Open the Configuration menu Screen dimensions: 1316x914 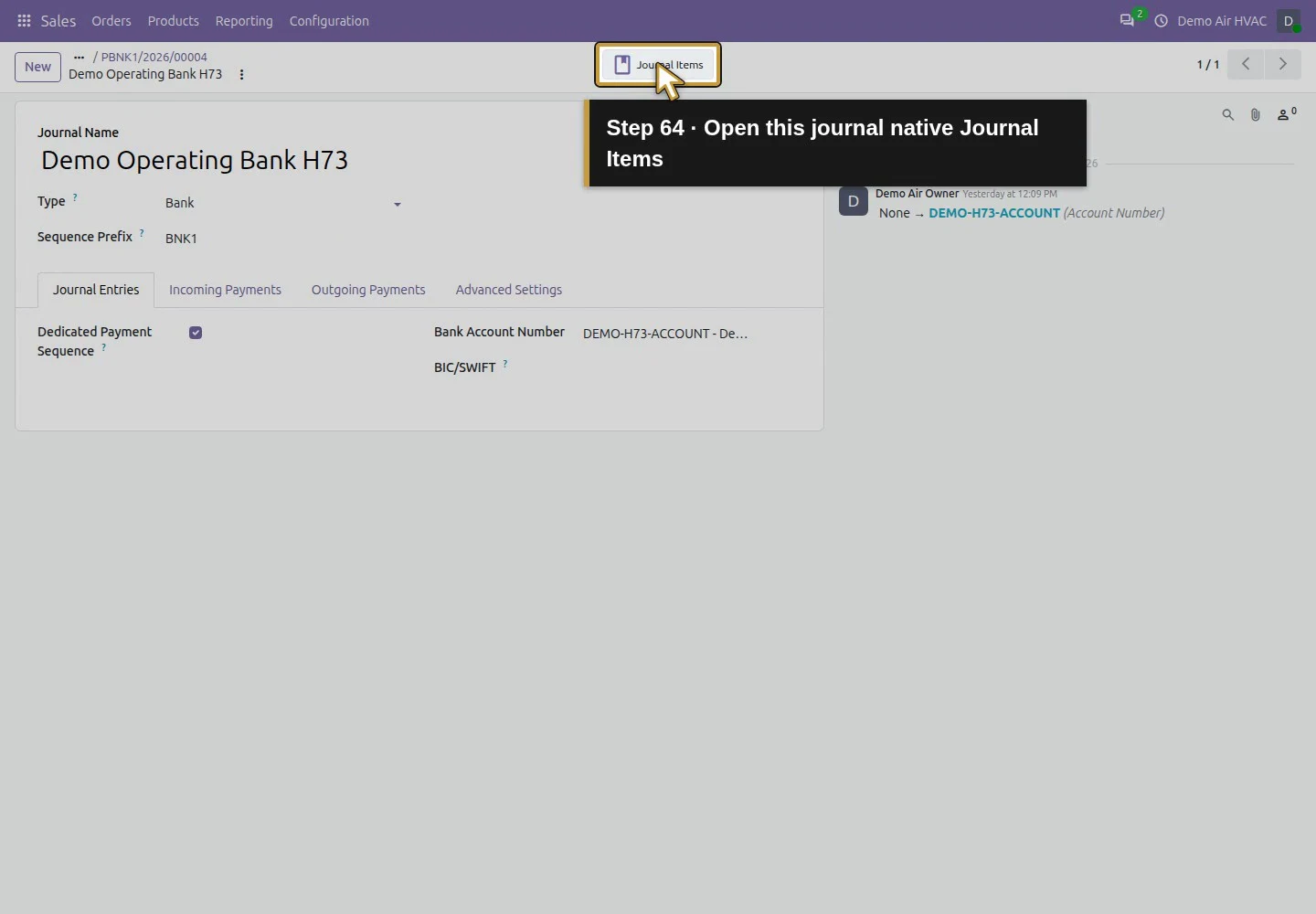(x=329, y=21)
